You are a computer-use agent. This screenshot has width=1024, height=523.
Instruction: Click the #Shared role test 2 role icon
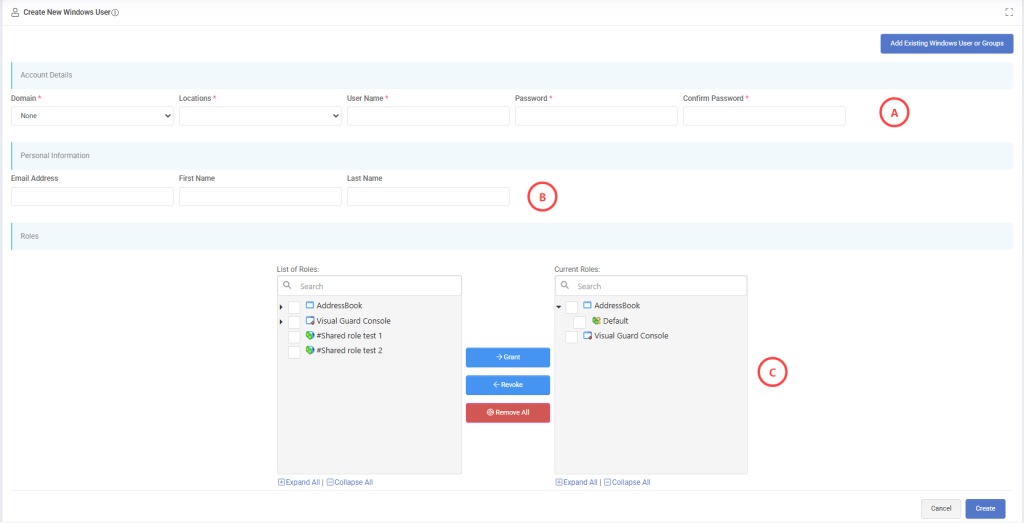(x=310, y=351)
